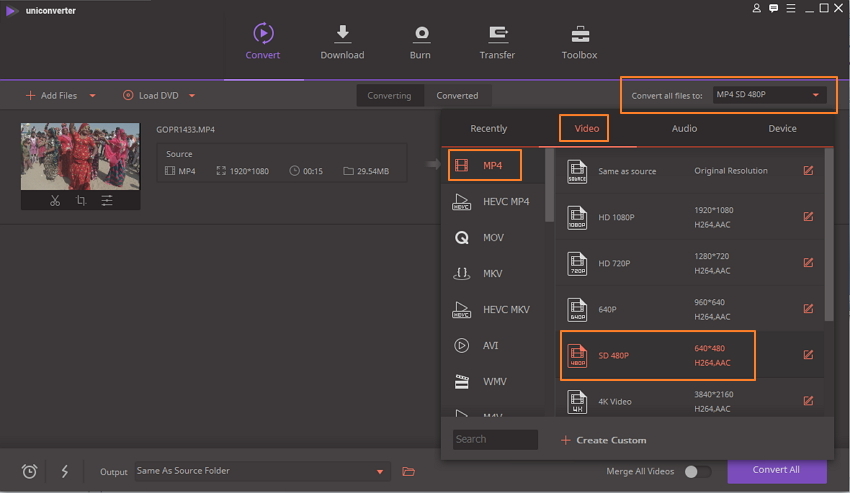Image resolution: width=850 pixels, height=493 pixels.
Task: Switch to the Converted tab
Action: coord(458,95)
